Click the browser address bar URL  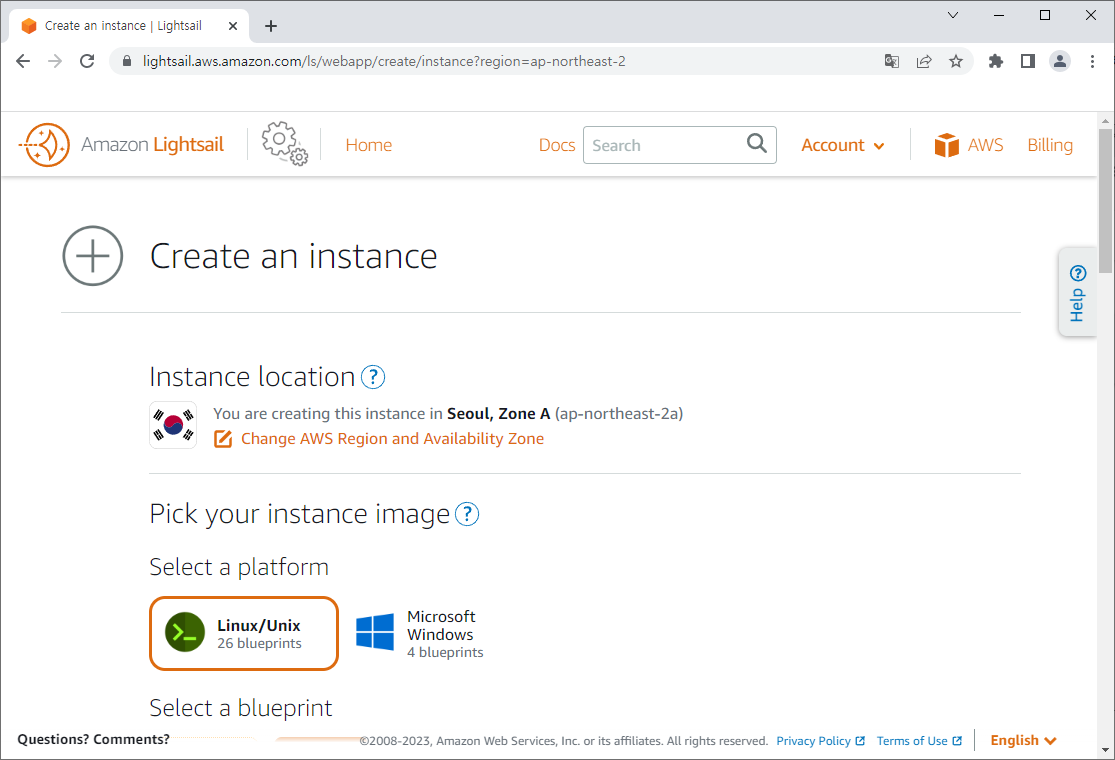[384, 61]
